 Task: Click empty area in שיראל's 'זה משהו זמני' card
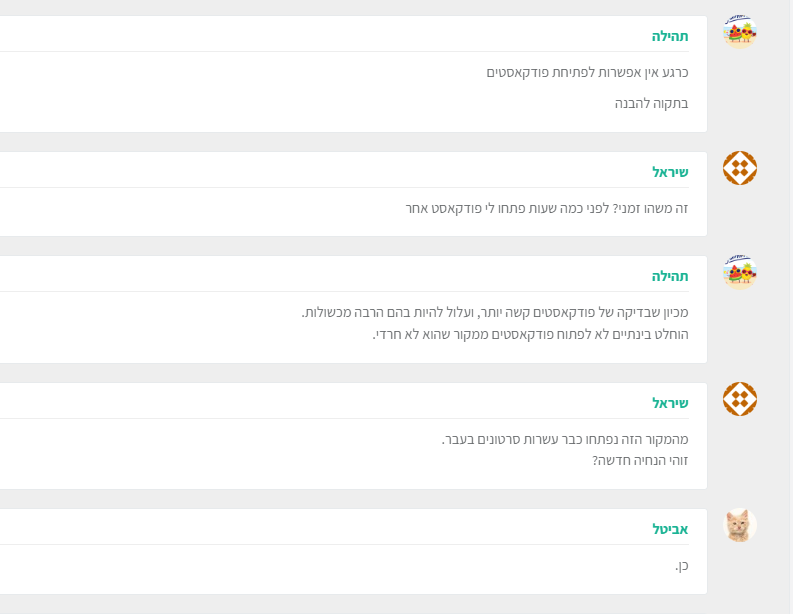(200, 208)
